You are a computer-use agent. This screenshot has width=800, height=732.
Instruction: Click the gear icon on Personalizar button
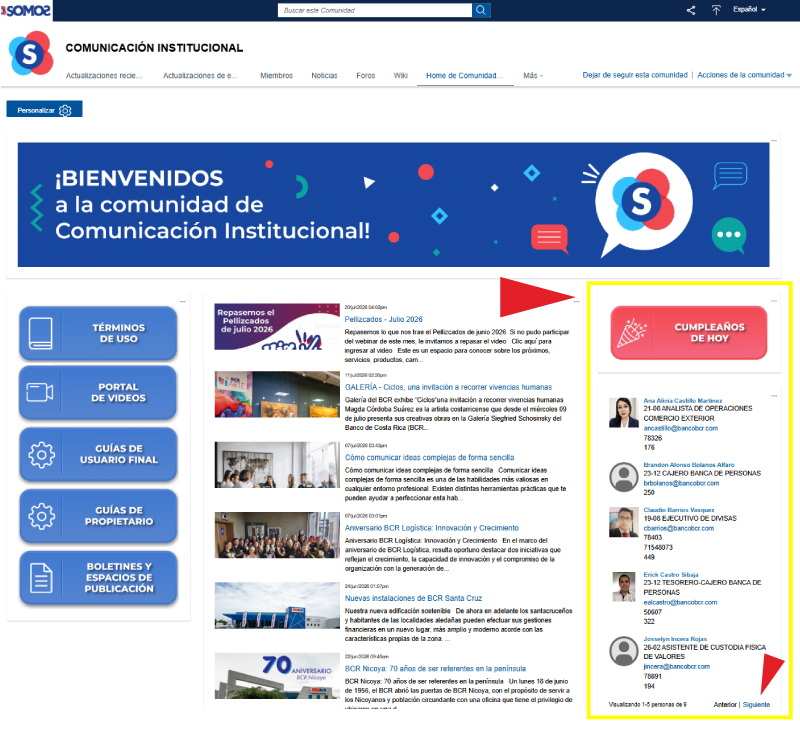click(65, 110)
